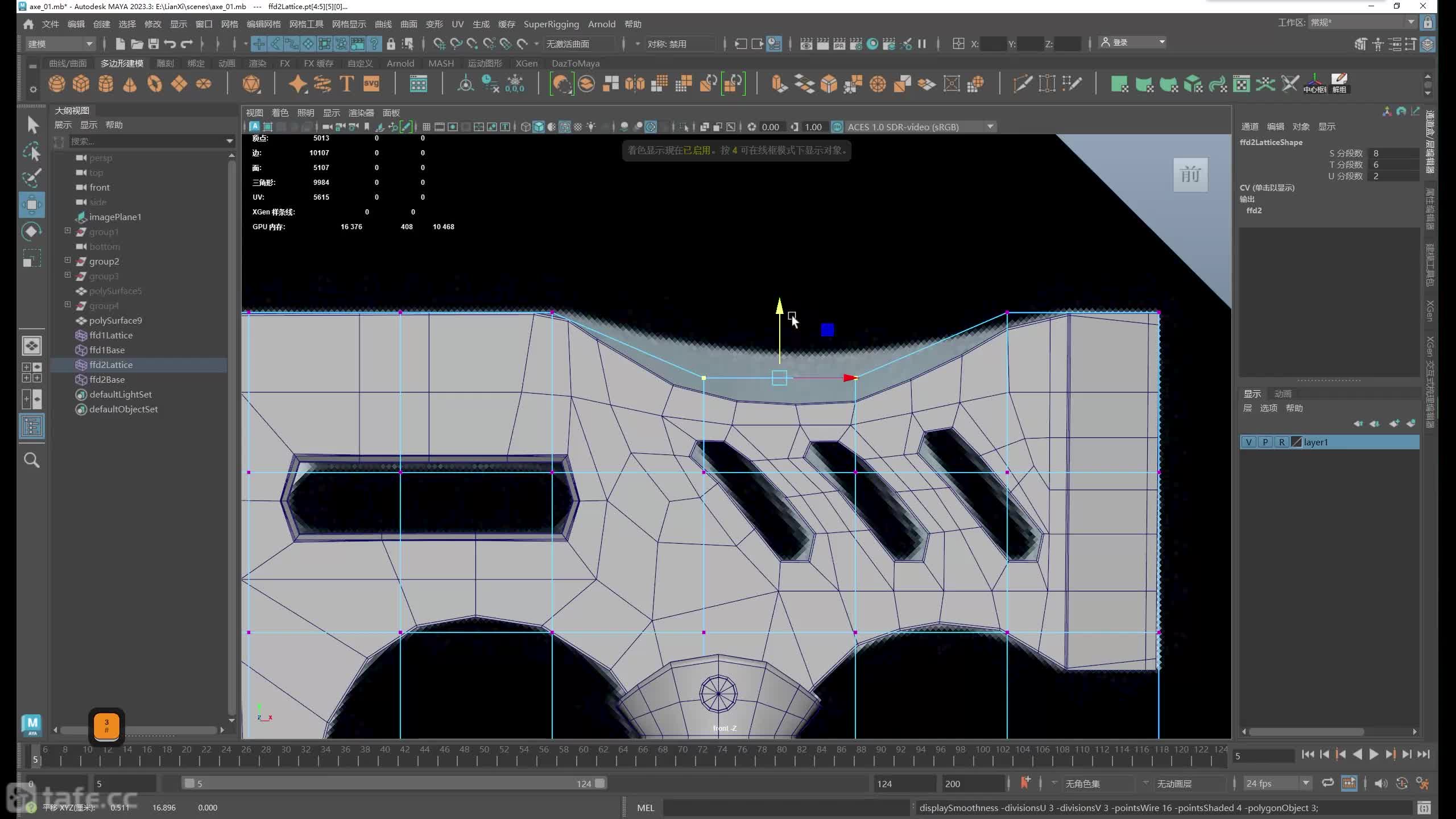The height and width of the screenshot is (819, 1456).
Task: Open a scene with folder icon
Action: pos(136,43)
